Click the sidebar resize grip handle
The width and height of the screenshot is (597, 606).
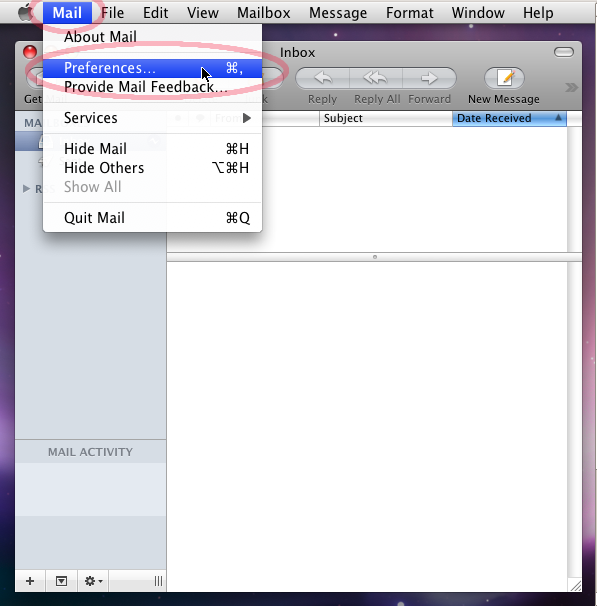pos(158,581)
